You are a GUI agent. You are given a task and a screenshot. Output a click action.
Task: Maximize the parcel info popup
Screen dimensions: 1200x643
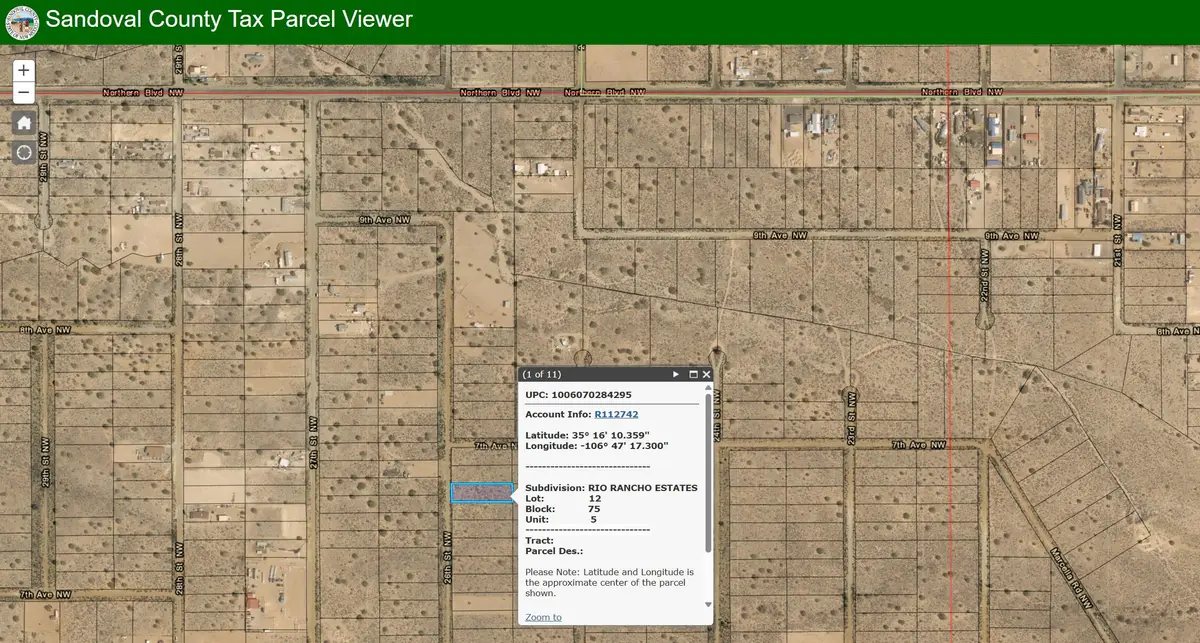point(695,373)
